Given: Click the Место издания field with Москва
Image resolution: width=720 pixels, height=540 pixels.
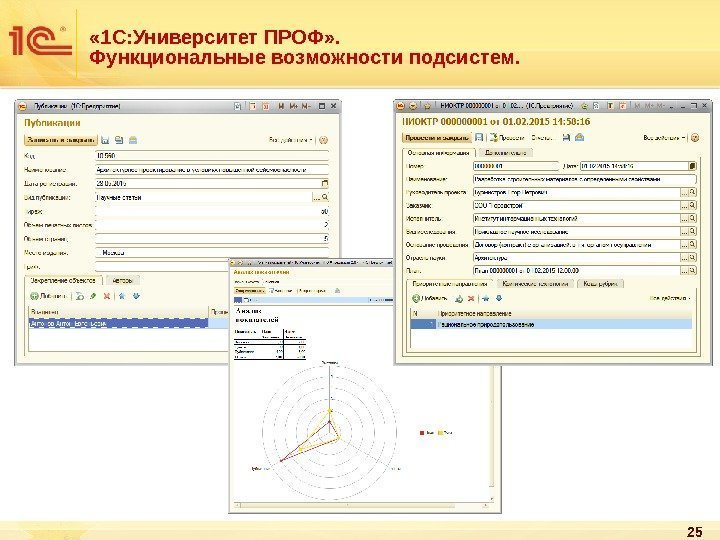Looking at the screenshot, I should (212, 253).
